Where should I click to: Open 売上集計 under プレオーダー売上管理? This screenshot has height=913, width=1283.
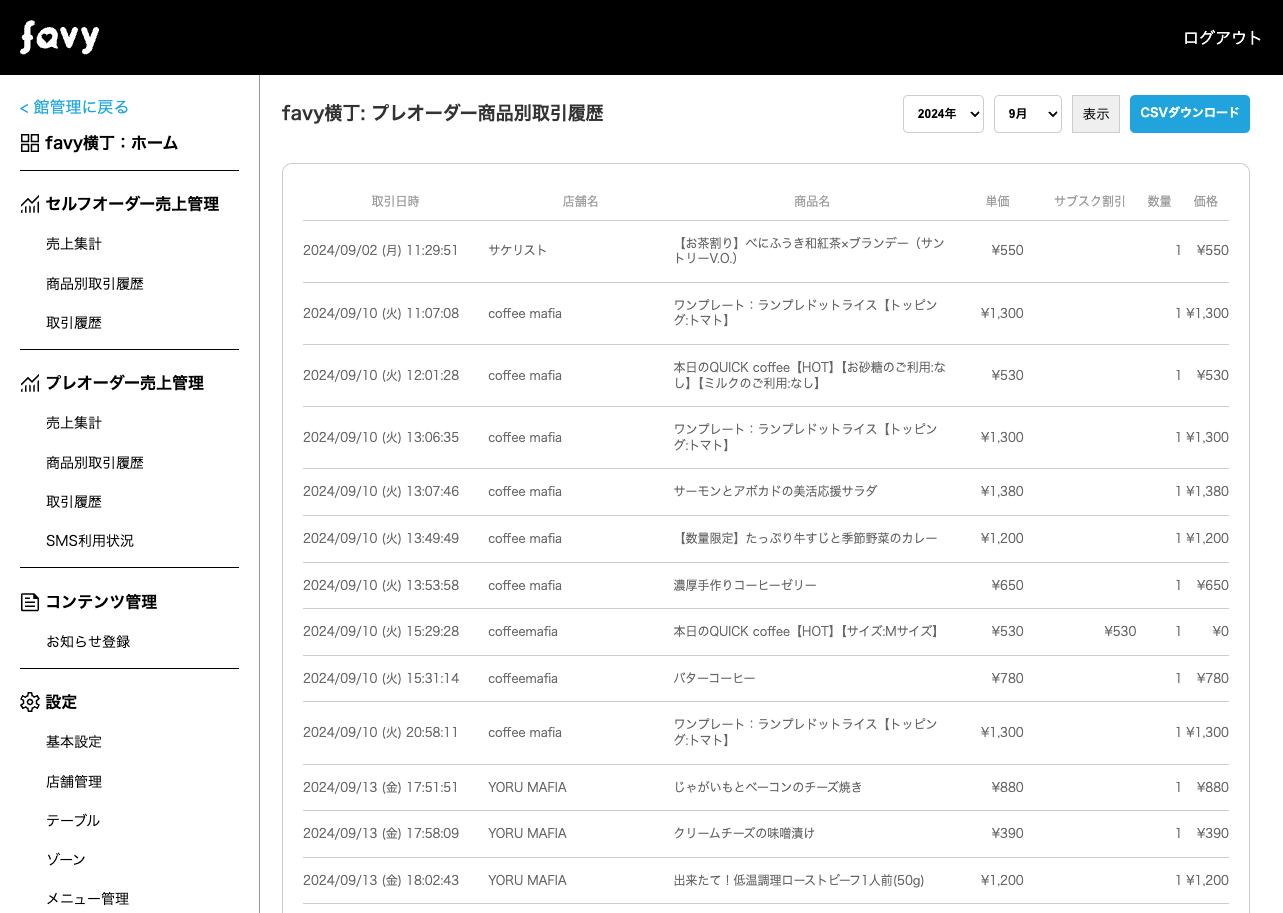pyautogui.click(x=74, y=423)
